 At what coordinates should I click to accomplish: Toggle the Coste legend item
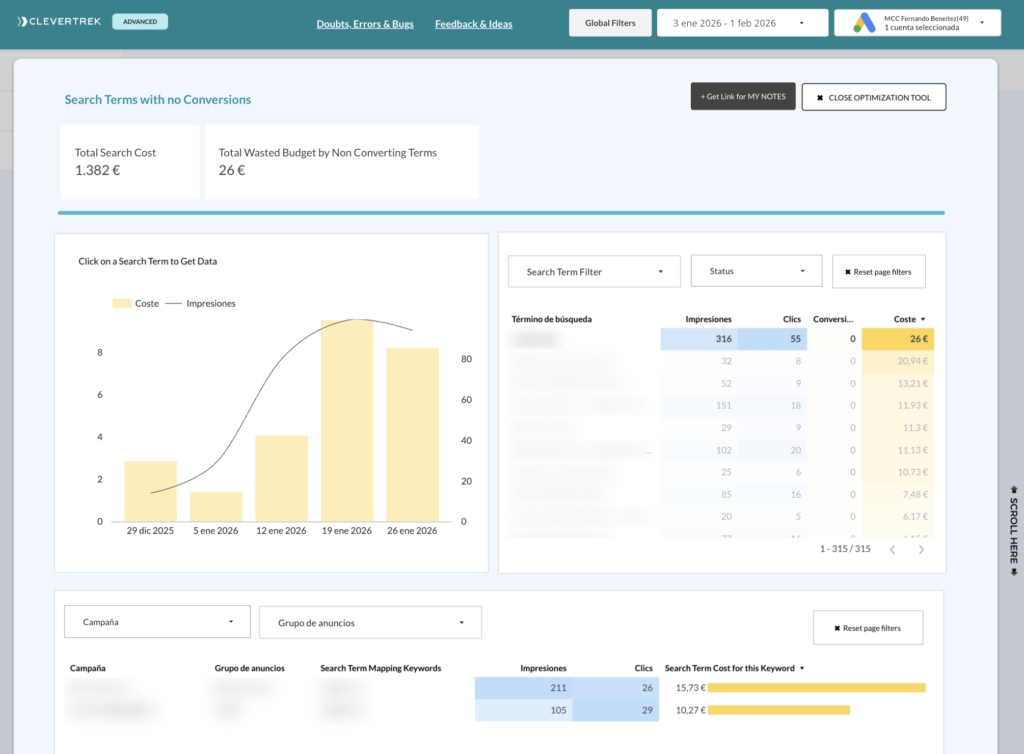(x=135, y=303)
